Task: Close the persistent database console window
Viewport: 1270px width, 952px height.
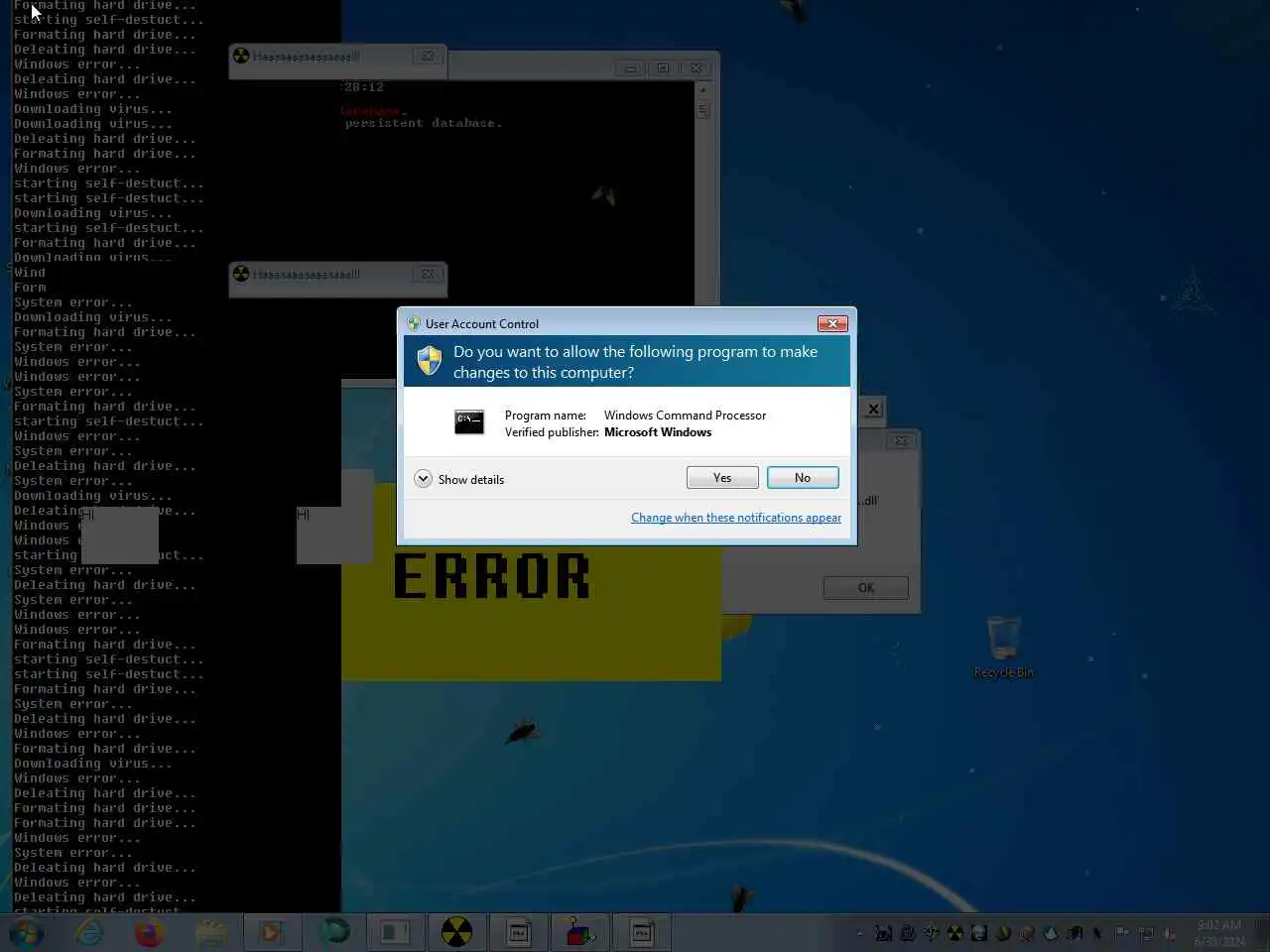Action: tap(697, 68)
